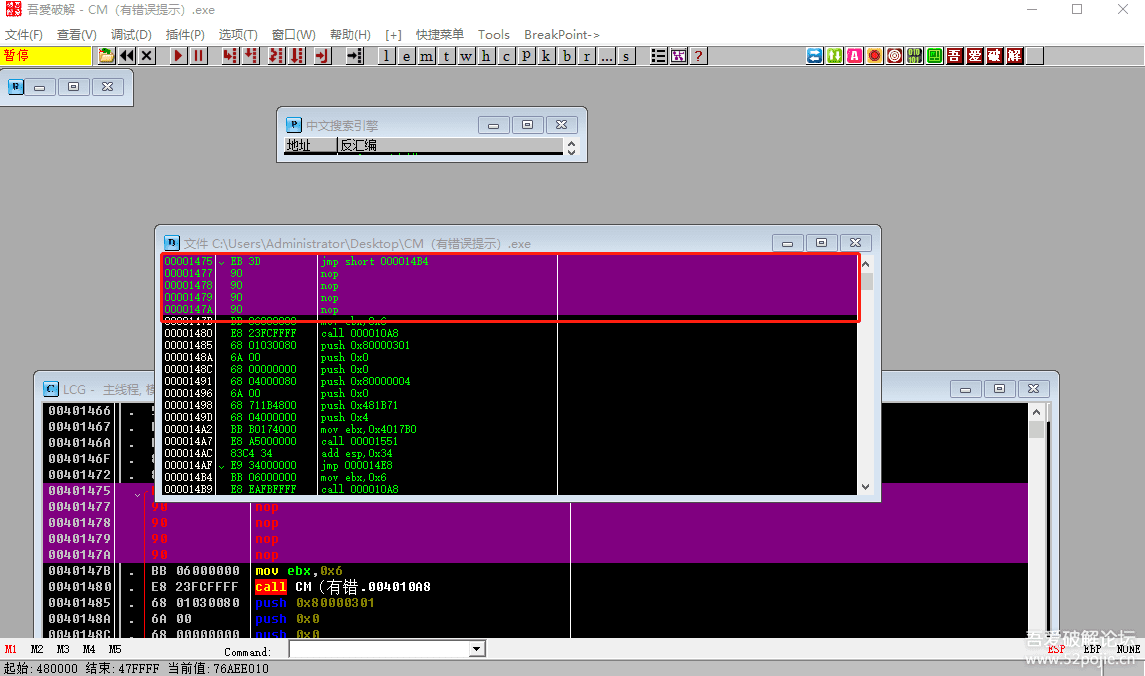The width and height of the screenshot is (1145, 676).
Task: Click the Run program play icon
Action: coord(178,56)
